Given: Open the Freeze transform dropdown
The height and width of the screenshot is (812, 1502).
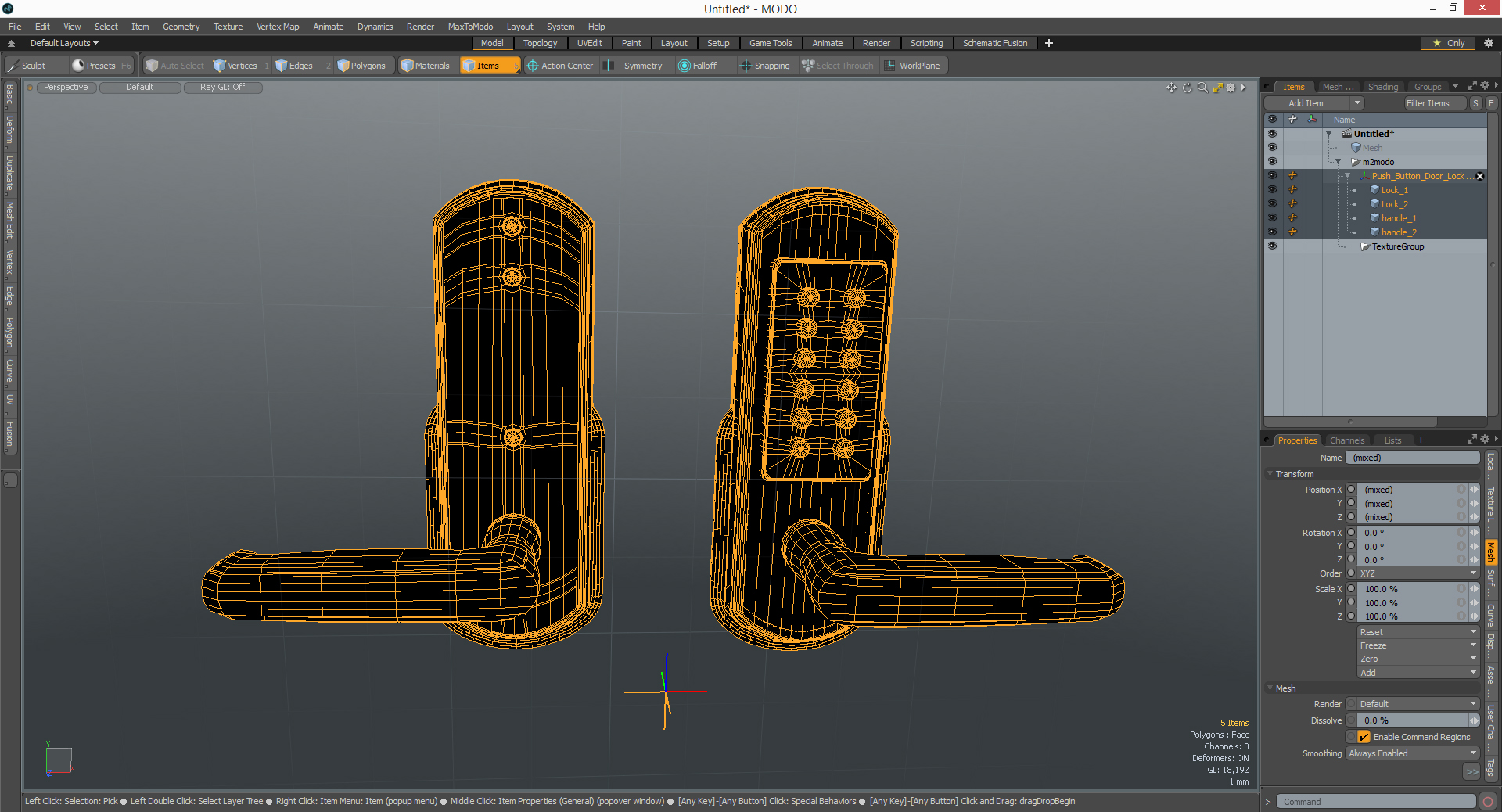Looking at the screenshot, I should click(x=1418, y=645).
